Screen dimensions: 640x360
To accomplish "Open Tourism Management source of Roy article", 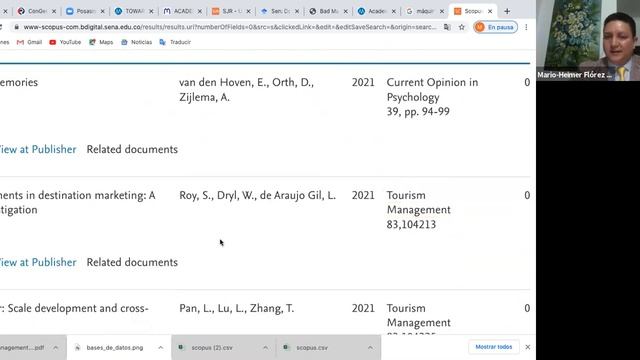I will [x=418, y=202].
